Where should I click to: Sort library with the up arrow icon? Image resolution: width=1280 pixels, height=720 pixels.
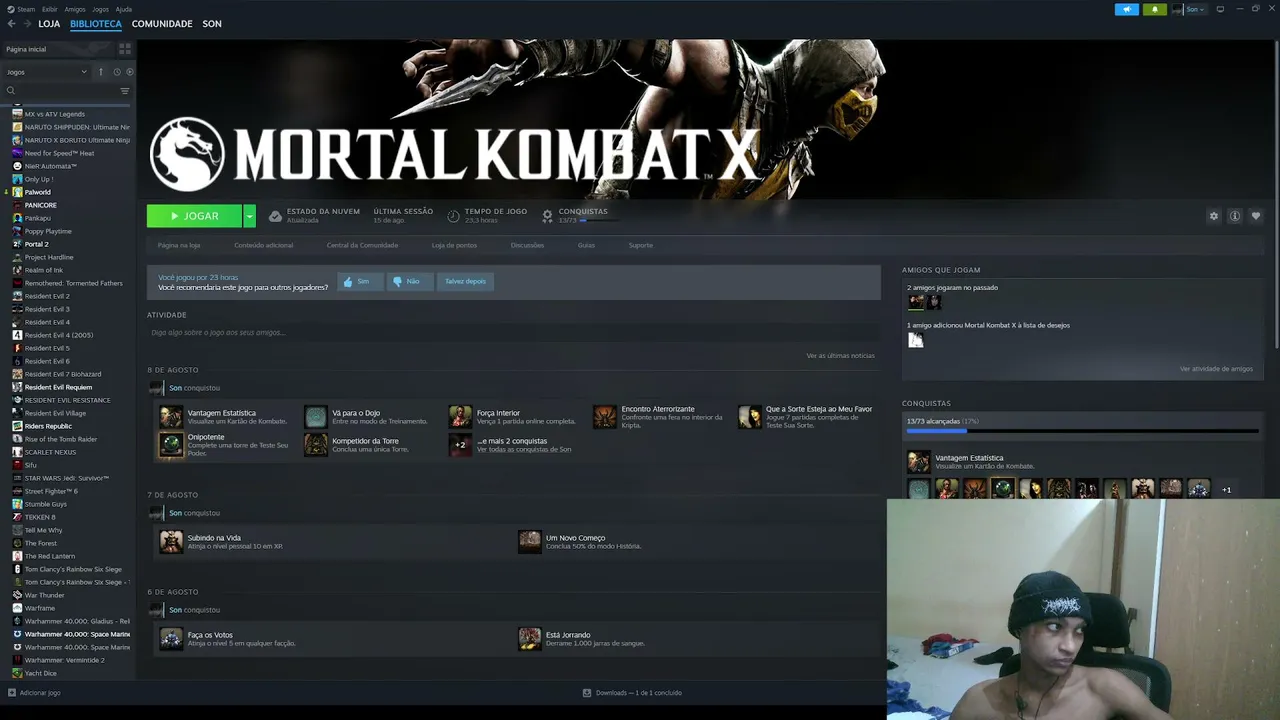tap(100, 72)
